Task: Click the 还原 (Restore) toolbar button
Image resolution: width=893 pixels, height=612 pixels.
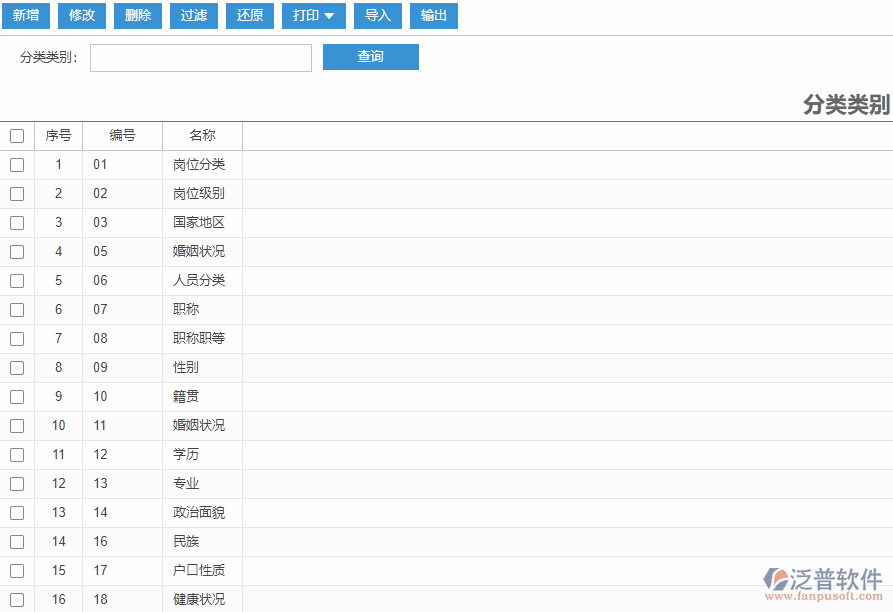Action: tap(249, 16)
